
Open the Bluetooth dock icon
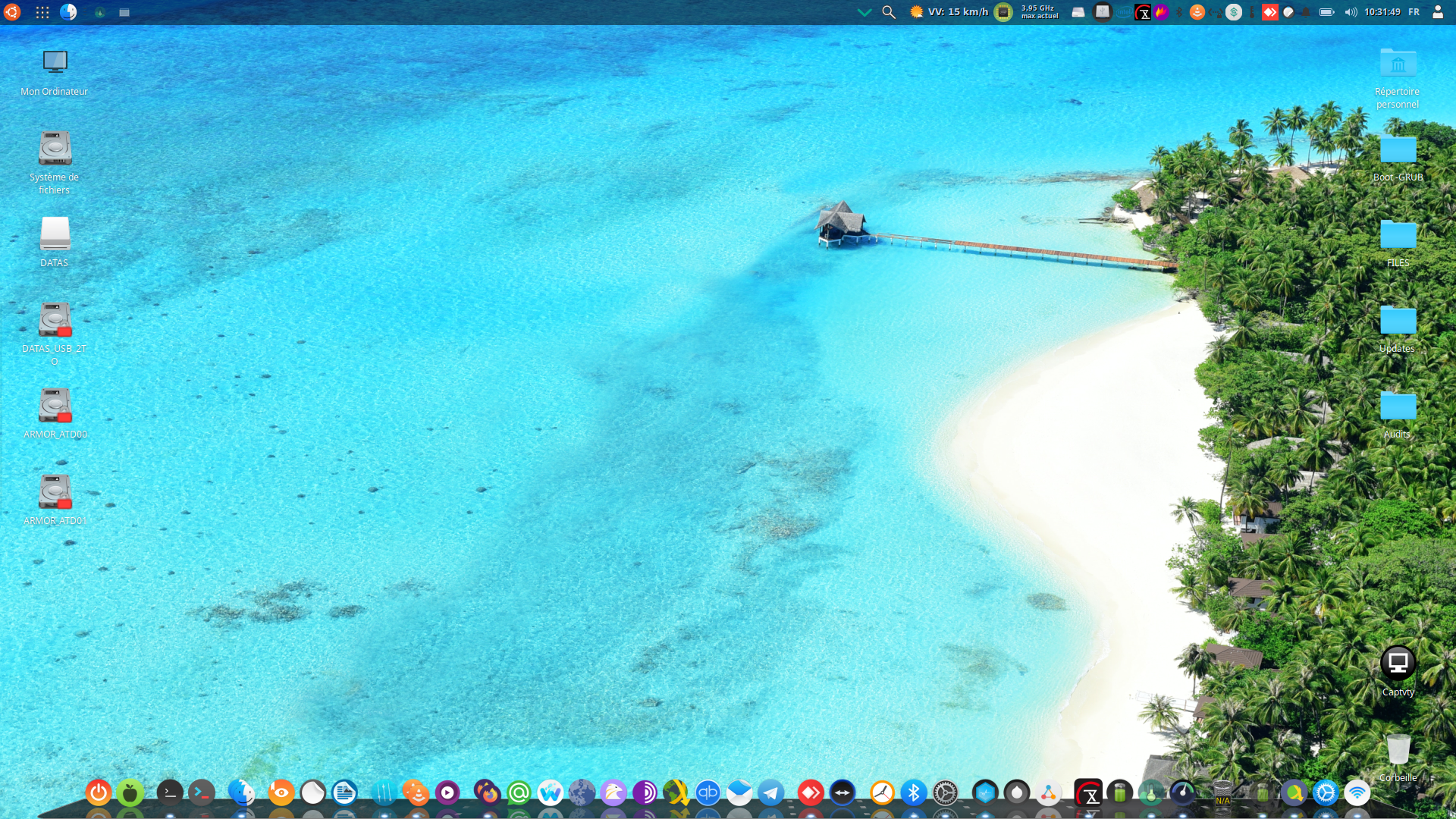pos(914,793)
